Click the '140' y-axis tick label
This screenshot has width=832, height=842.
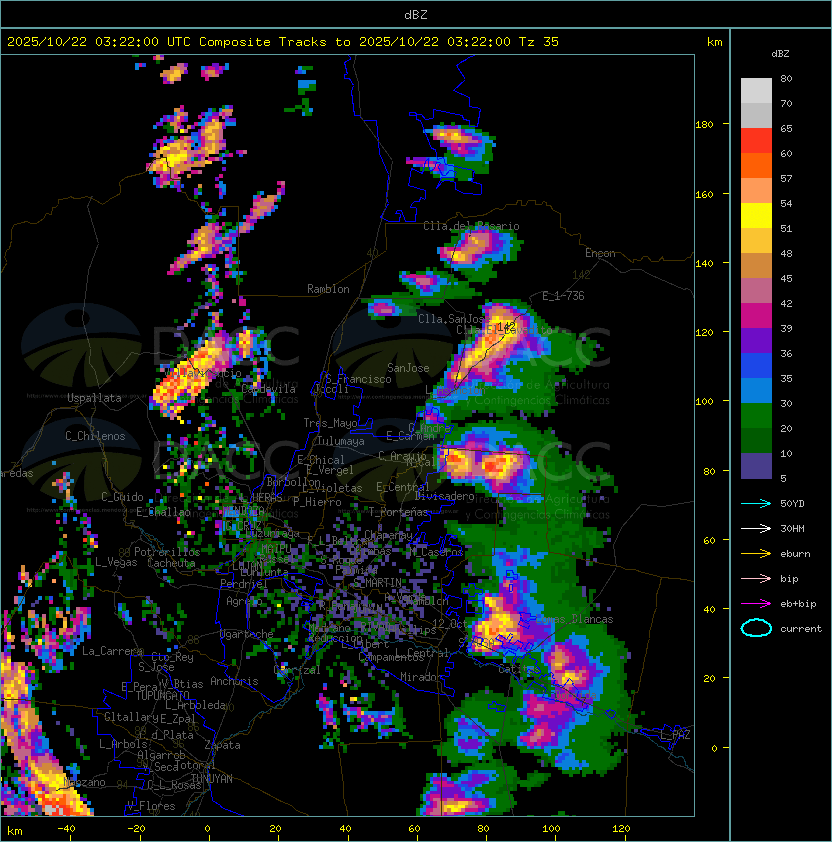point(704,264)
